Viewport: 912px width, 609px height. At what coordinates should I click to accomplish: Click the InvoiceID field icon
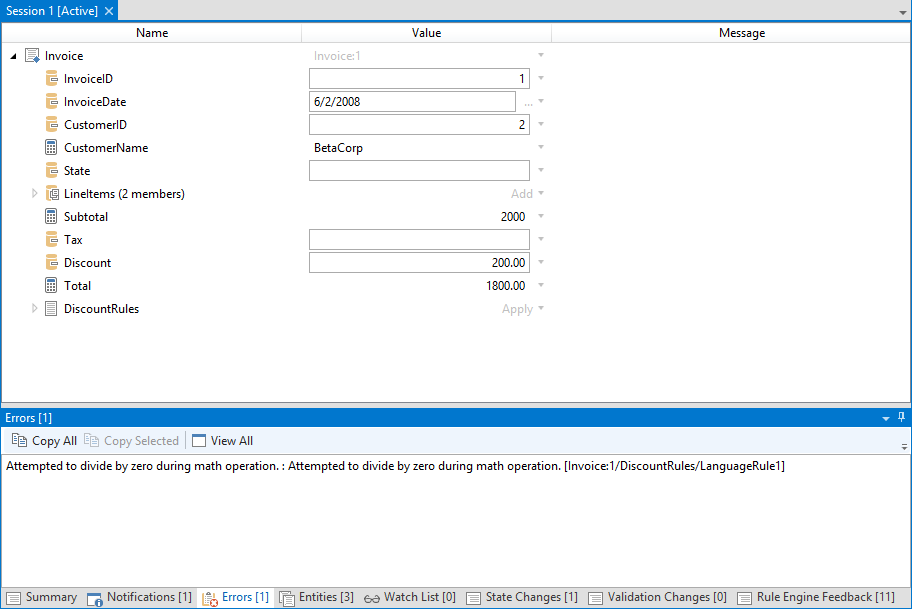pos(52,79)
